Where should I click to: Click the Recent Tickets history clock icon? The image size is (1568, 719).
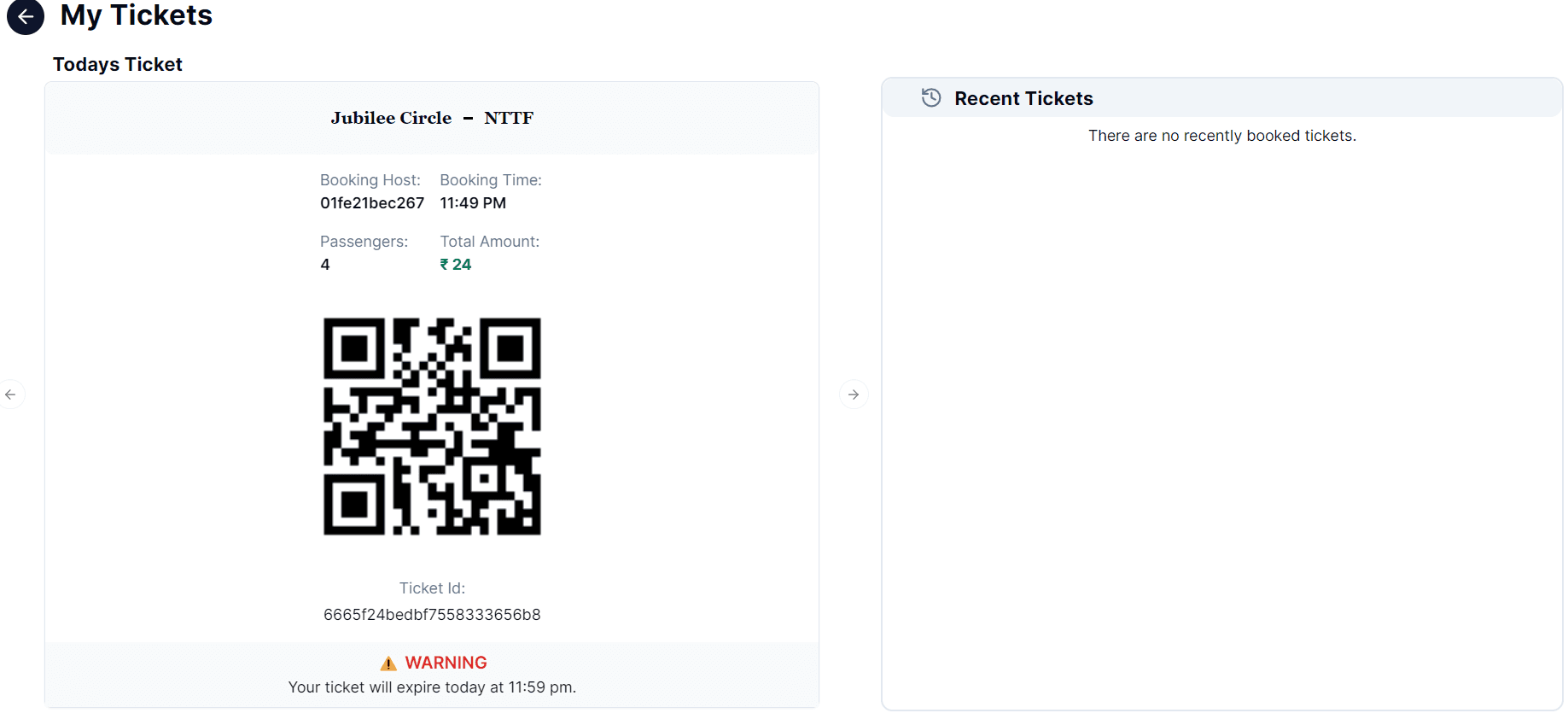[x=931, y=97]
